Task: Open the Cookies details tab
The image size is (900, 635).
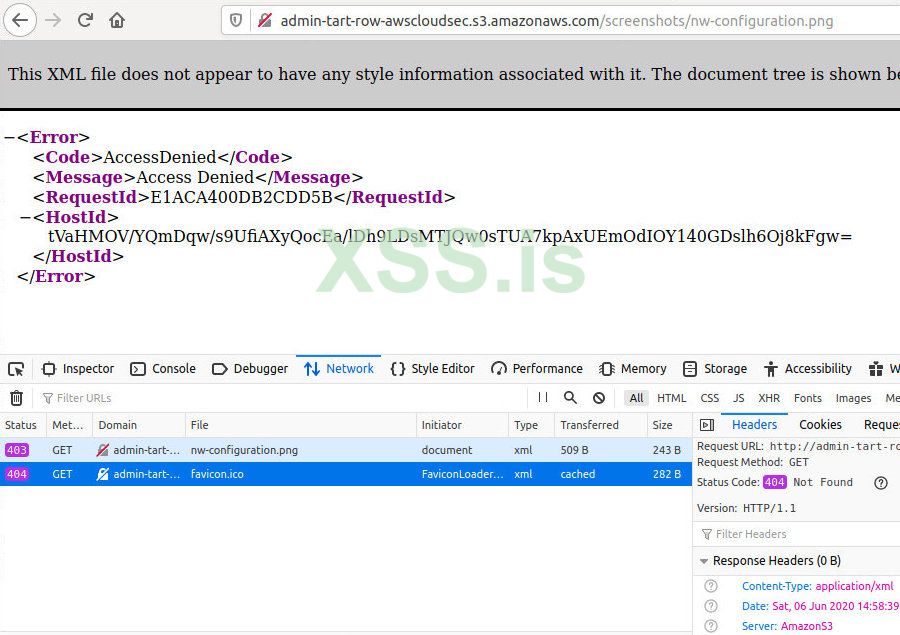Action: [820, 424]
